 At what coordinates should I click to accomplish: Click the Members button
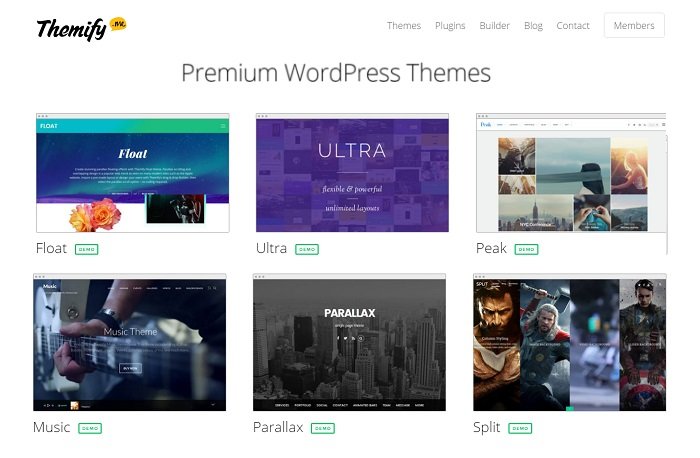click(x=634, y=25)
